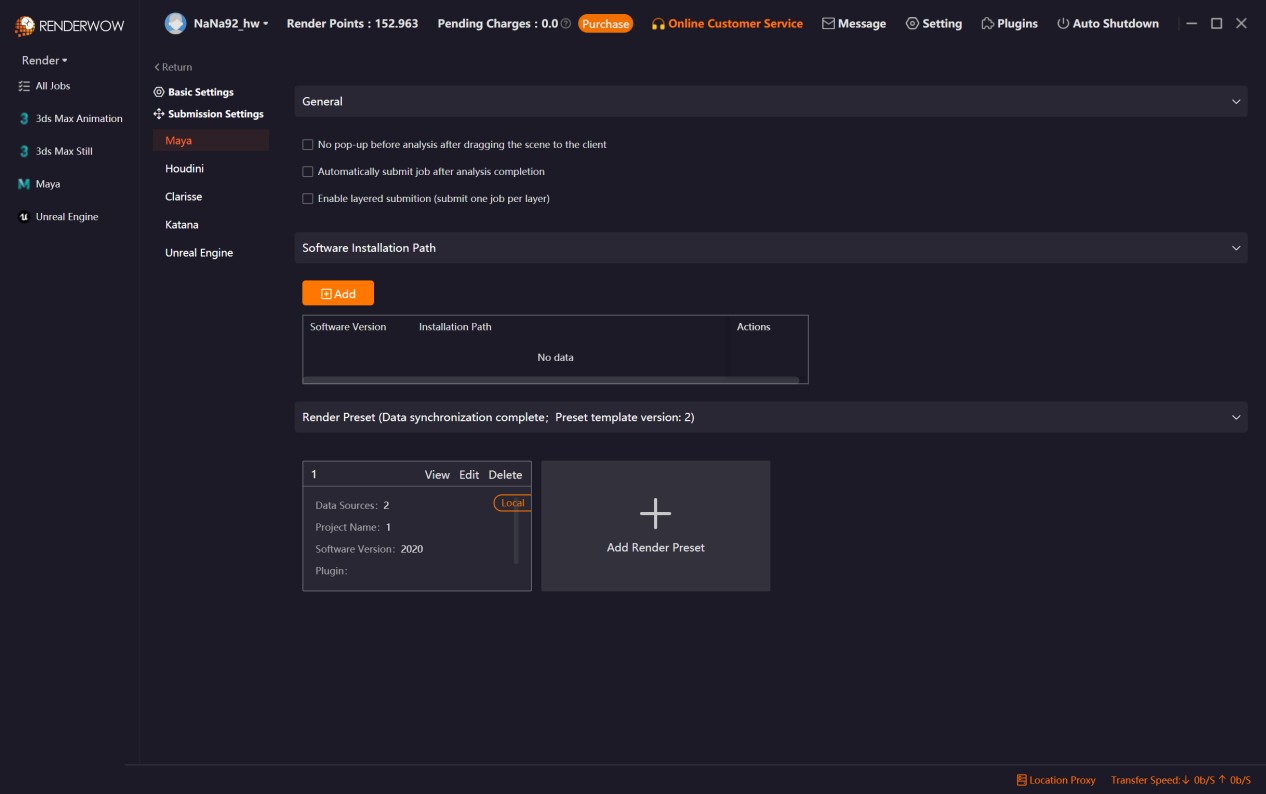This screenshot has height=794, width=1266.
Task: Open the Plugins puzzle icon
Action: coord(987,23)
